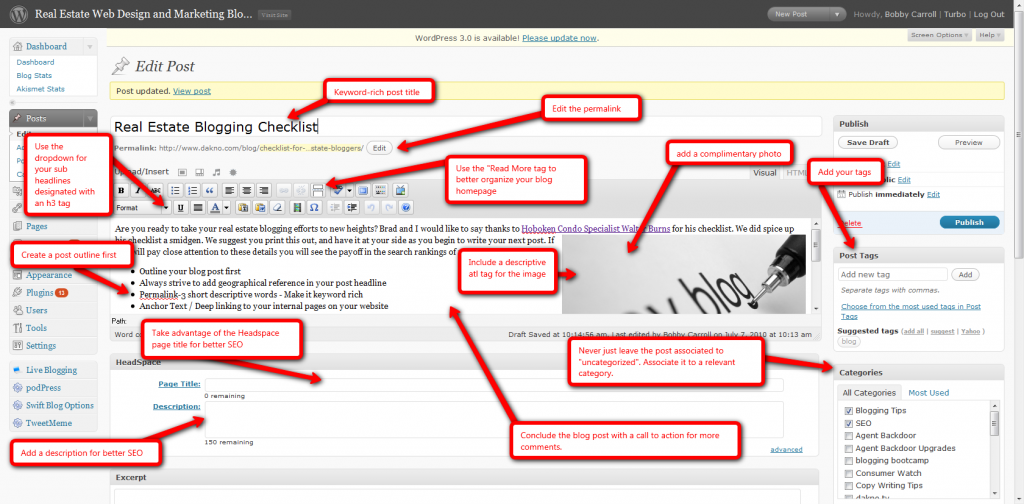Viewport: 1024px width, 504px height.
Task: Pick a text color with the A swatch
Action: [x=215, y=208]
